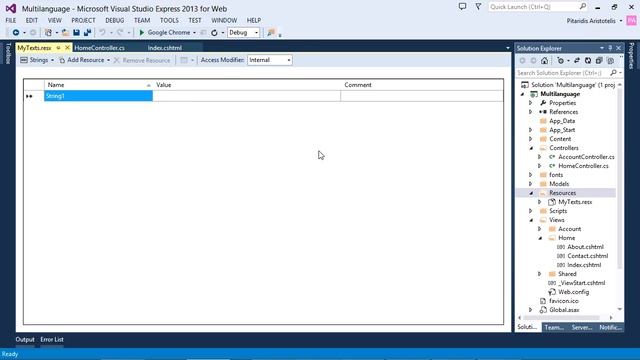640x360 pixels.
Task: Open the Properties side panel tab
Action: 631,56
